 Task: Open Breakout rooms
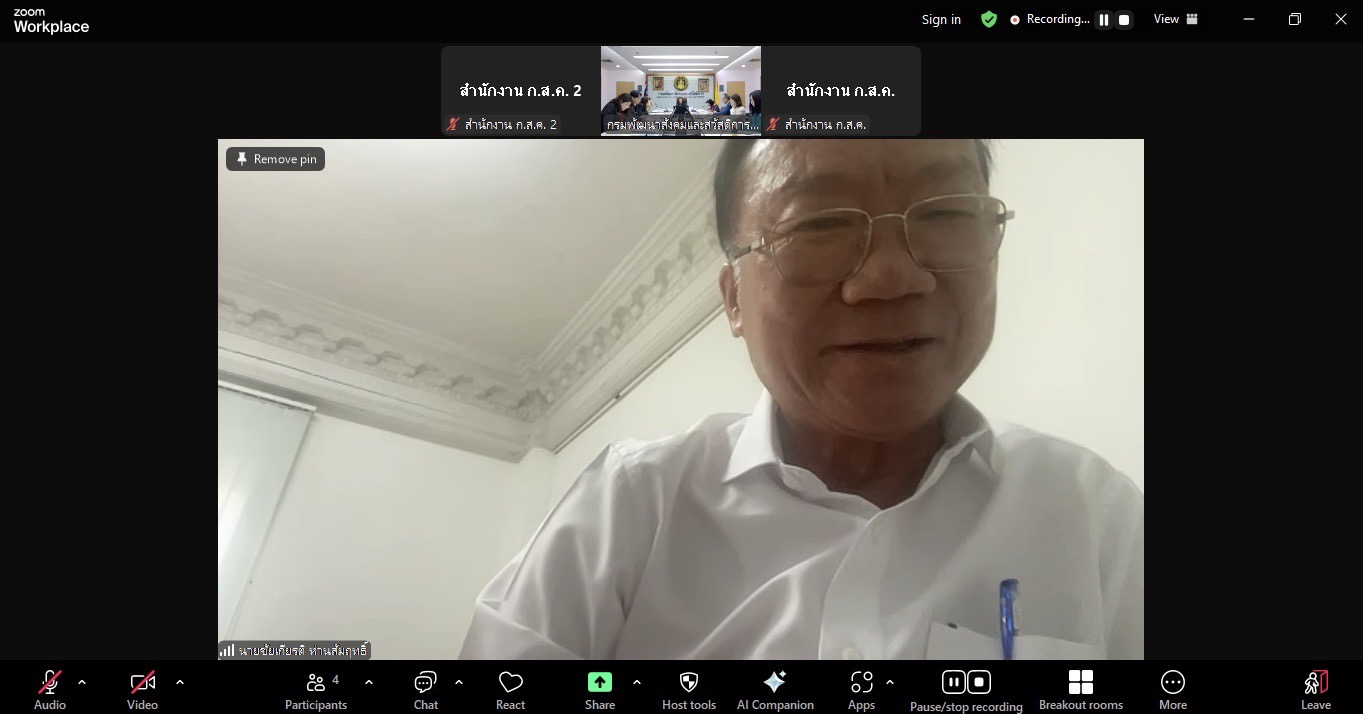tap(1080, 689)
